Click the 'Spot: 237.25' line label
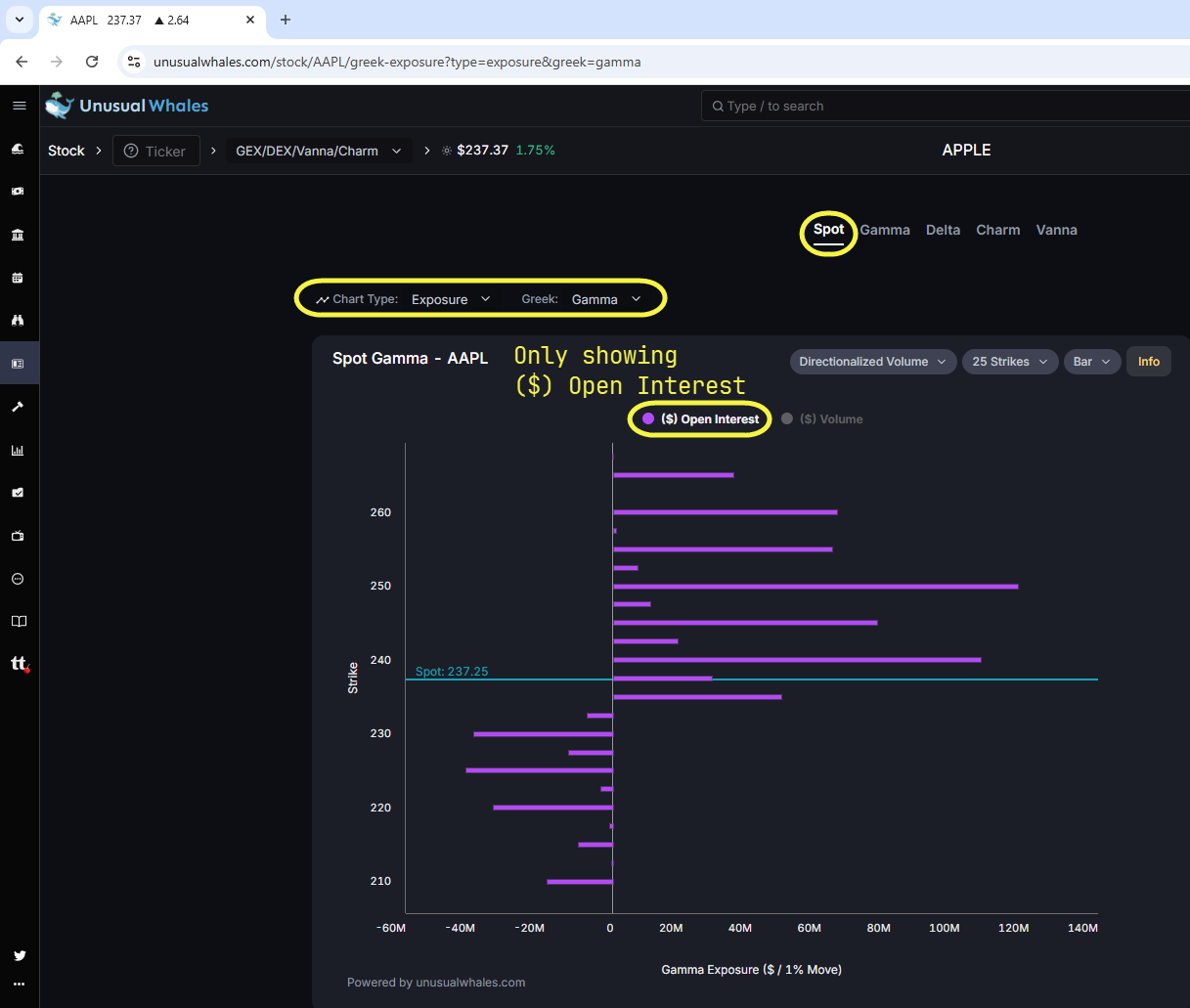Screen dimensions: 1190x1008 (x=452, y=672)
